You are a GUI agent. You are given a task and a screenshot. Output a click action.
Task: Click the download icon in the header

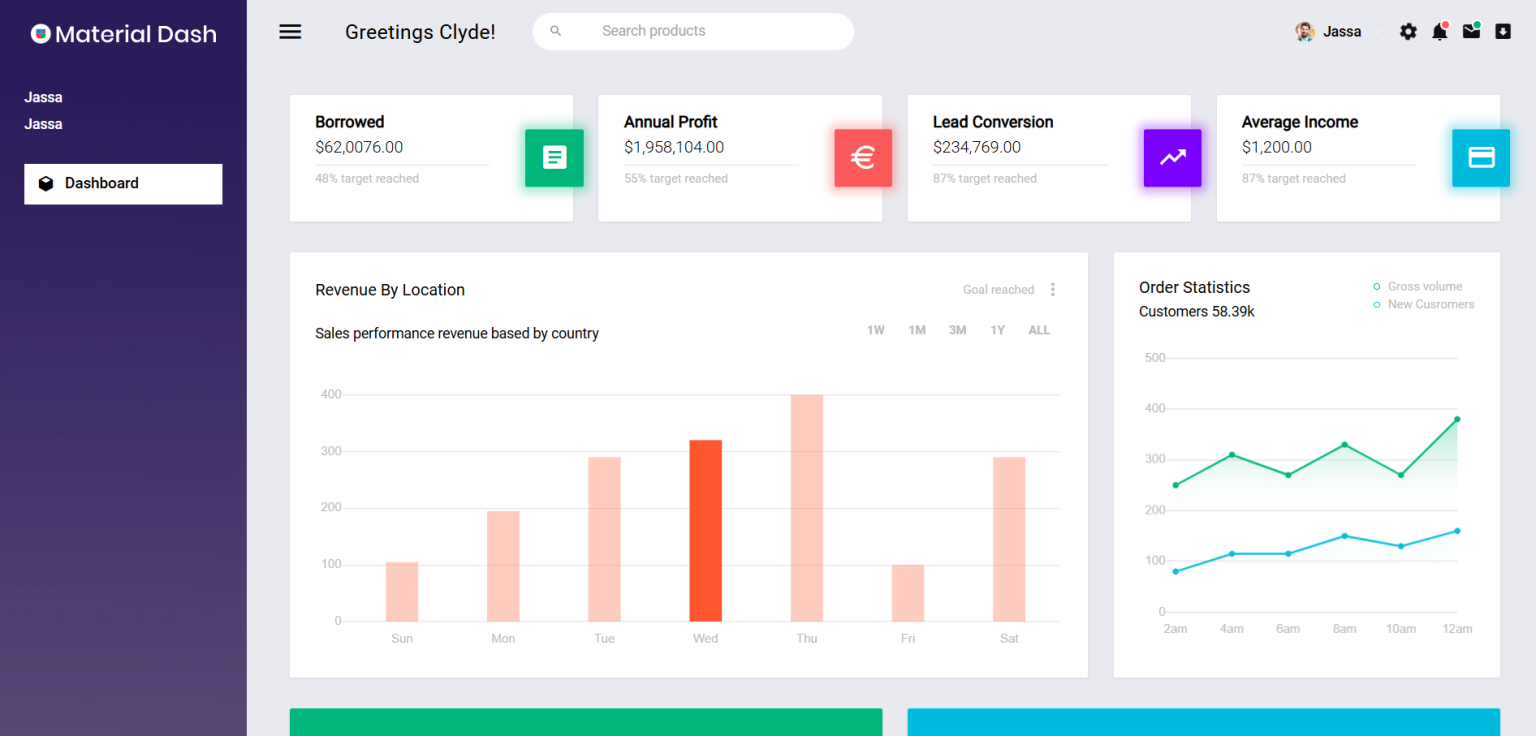click(1502, 31)
